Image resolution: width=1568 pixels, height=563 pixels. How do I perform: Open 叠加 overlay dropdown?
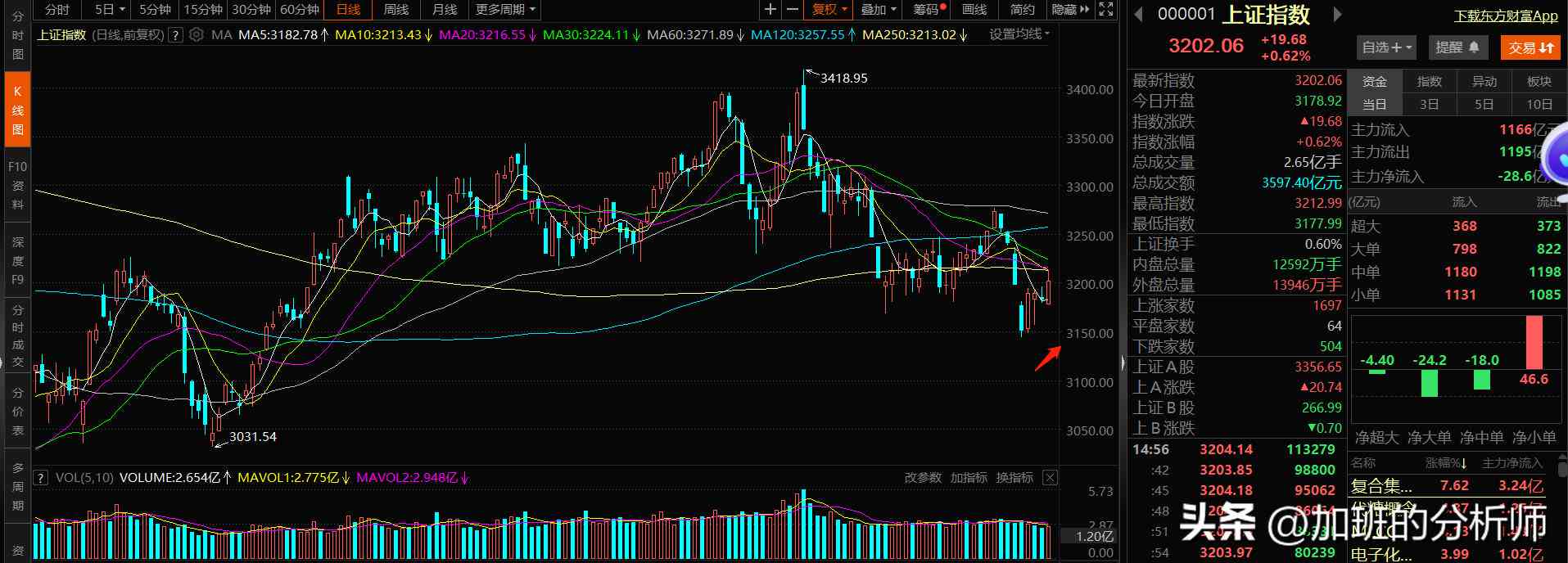(879, 9)
